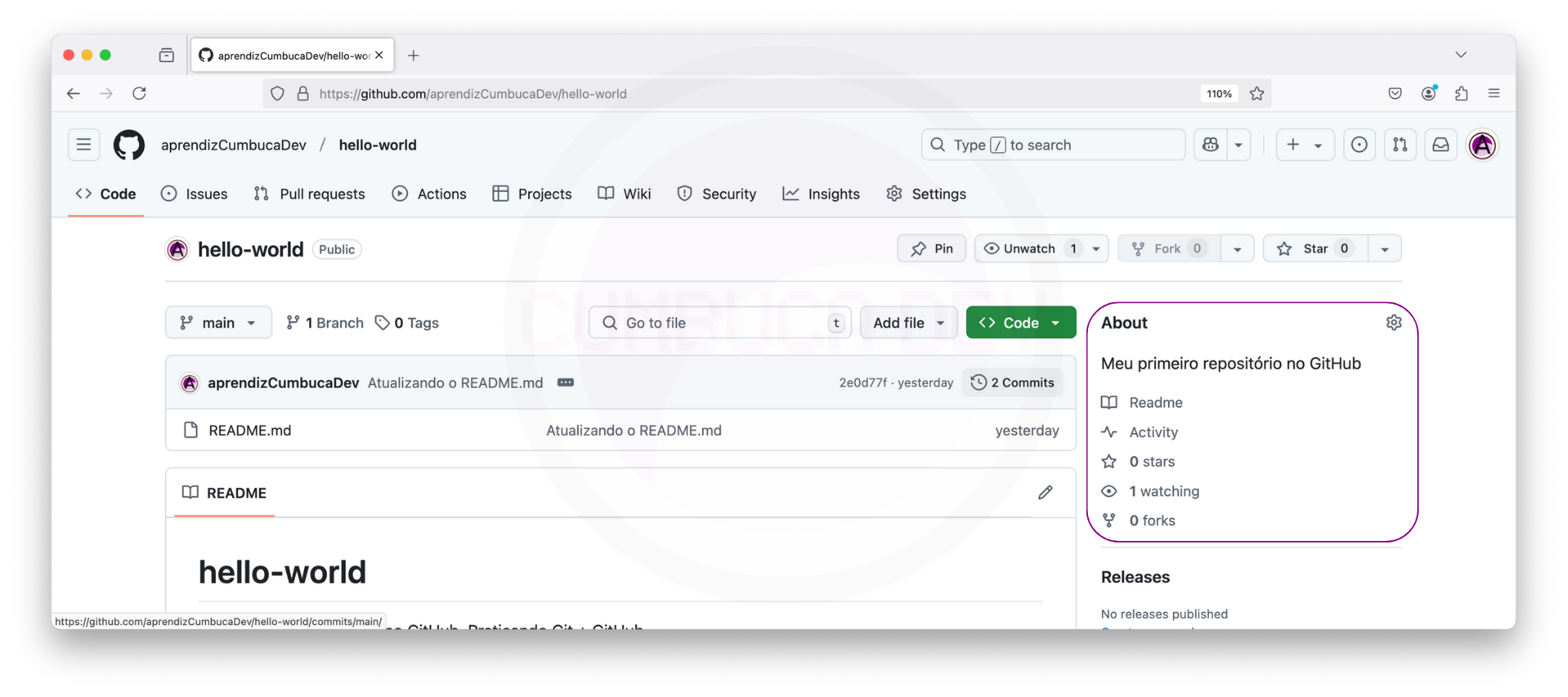Click the pull requests header icon
The image size is (1568, 697).
1400,145
